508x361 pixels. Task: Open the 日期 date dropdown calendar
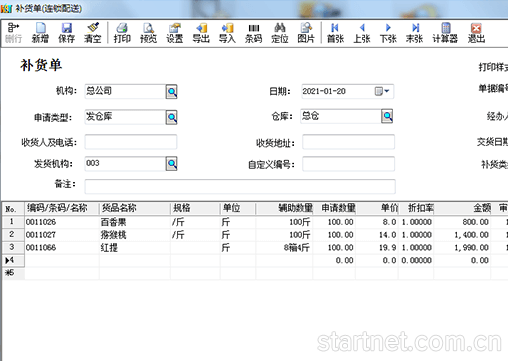tap(382, 91)
